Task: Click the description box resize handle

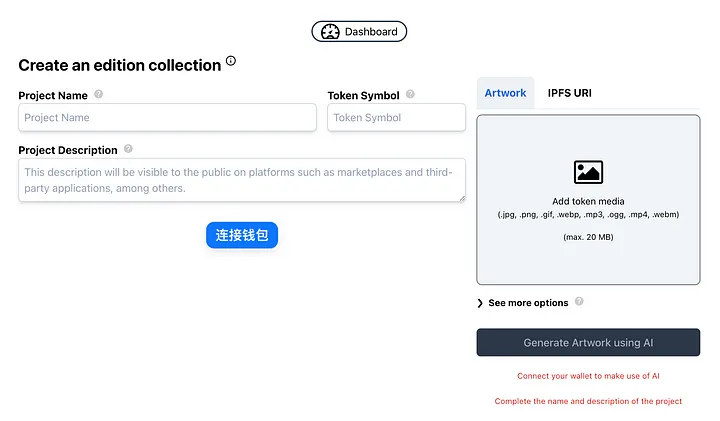Action: (x=462, y=198)
